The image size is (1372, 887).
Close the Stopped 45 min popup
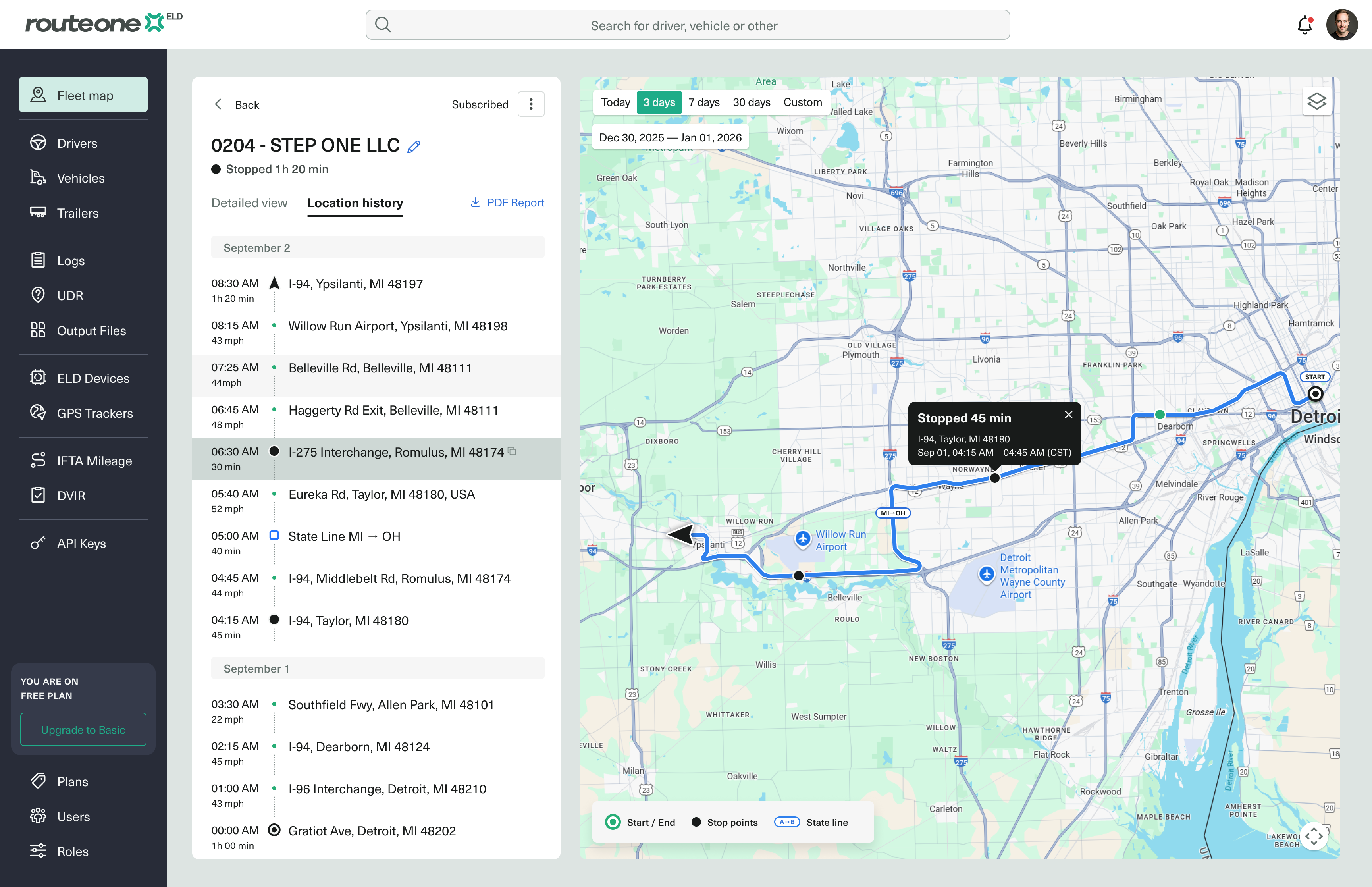1069,415
